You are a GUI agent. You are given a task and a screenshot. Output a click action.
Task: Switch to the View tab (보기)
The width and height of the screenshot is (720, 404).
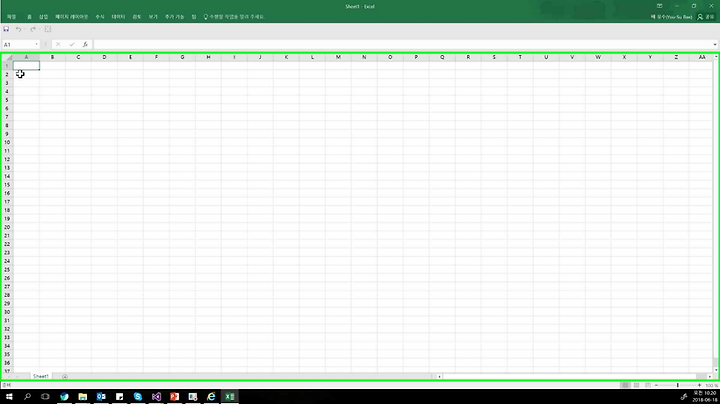tap(153, 17)
